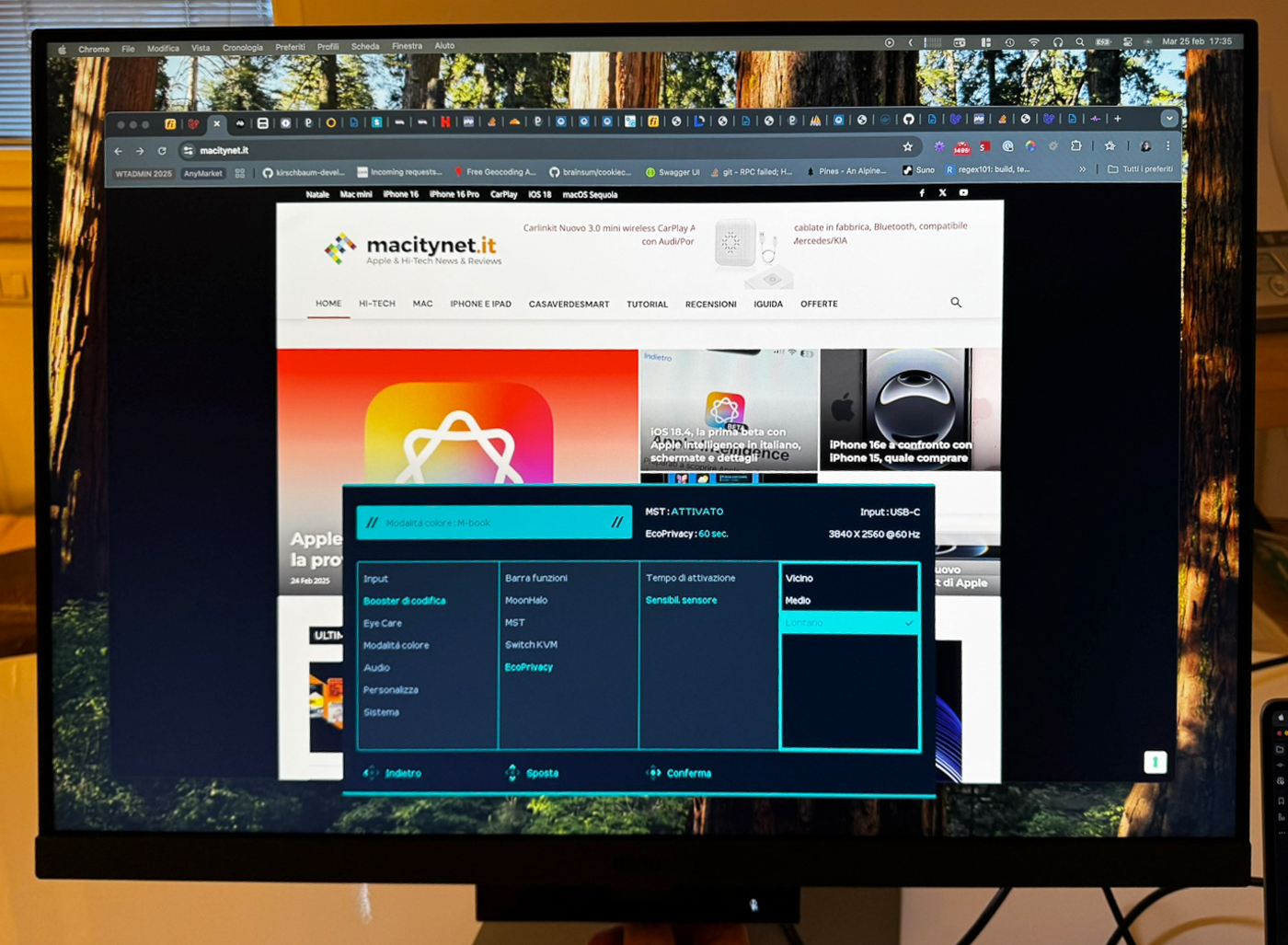This screenshot has width=1288, height=945.
Task: Open the iOS 18.4 beta article thumbnail
Action: [729, 409]
